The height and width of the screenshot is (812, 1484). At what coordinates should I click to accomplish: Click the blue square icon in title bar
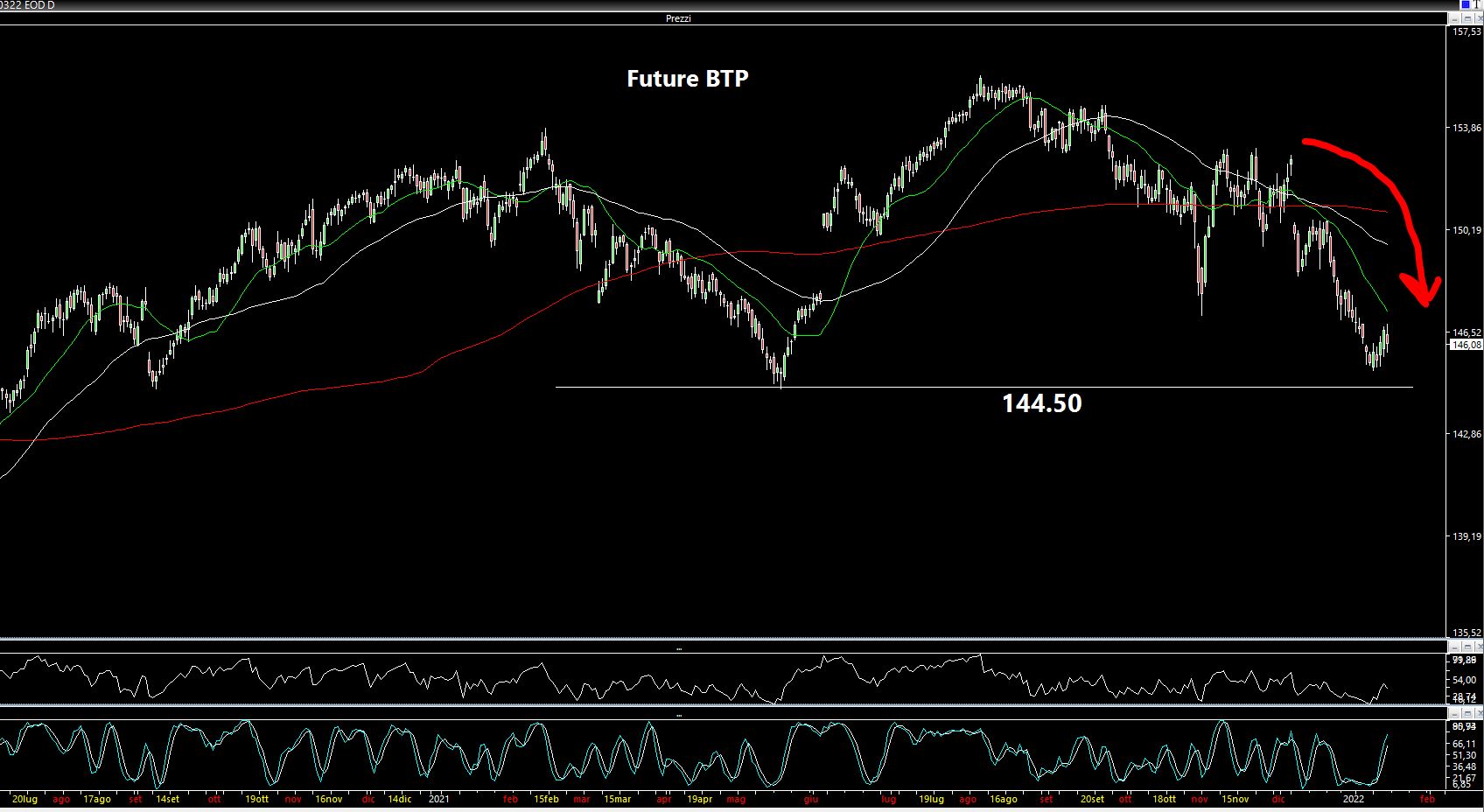pyautogui.click(x=1465, y=4)
